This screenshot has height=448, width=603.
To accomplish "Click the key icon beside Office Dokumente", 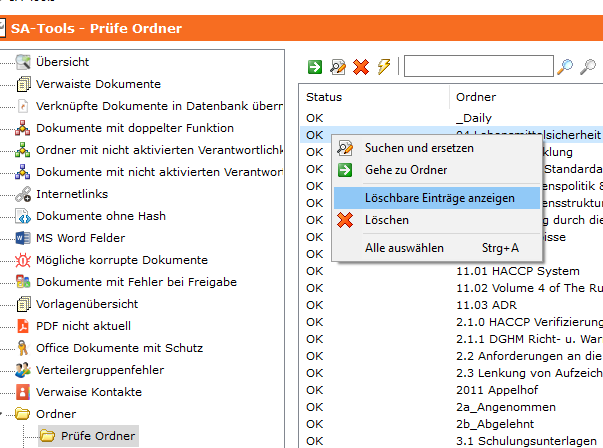I will click(23, 348).
